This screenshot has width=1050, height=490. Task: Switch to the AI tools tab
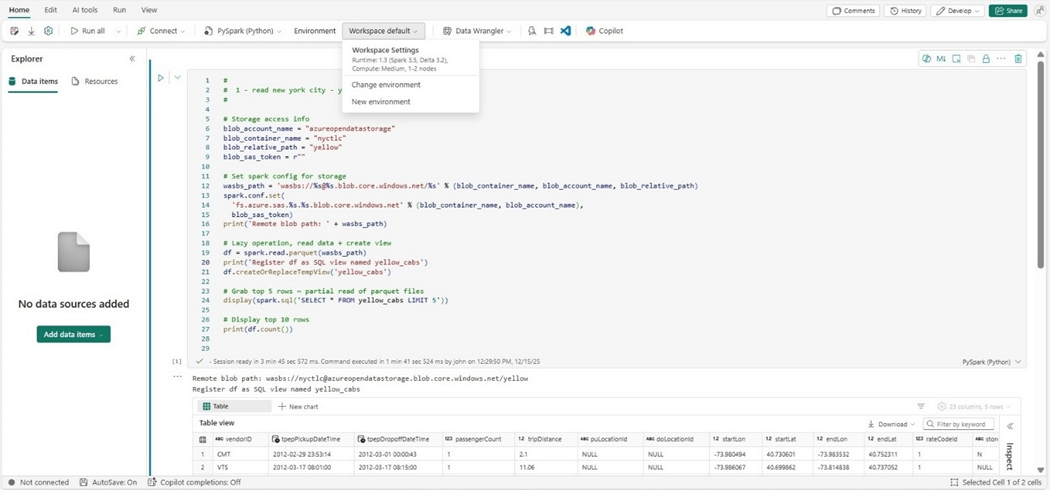pos(85,10)
